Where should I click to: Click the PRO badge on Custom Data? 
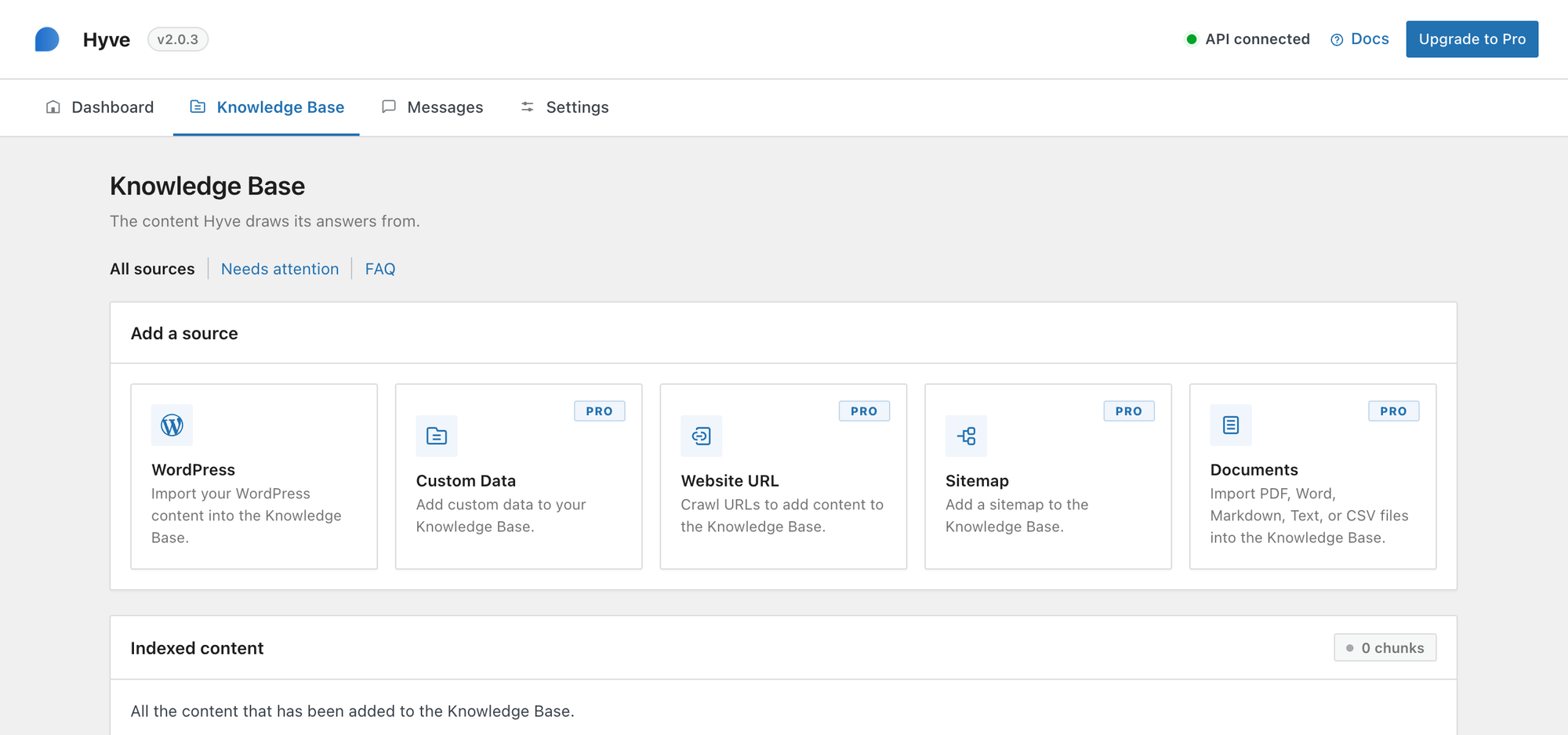coord(600,411)
